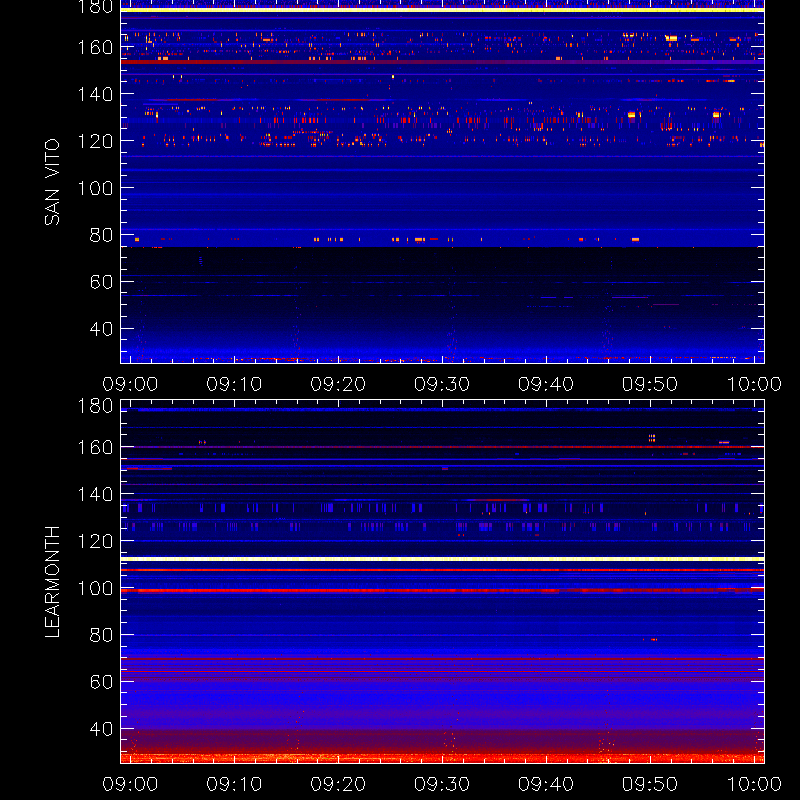Select the 40 label on San Vito axis
The width and height of the screenshot is (800, 800).
tap(101, 329)
